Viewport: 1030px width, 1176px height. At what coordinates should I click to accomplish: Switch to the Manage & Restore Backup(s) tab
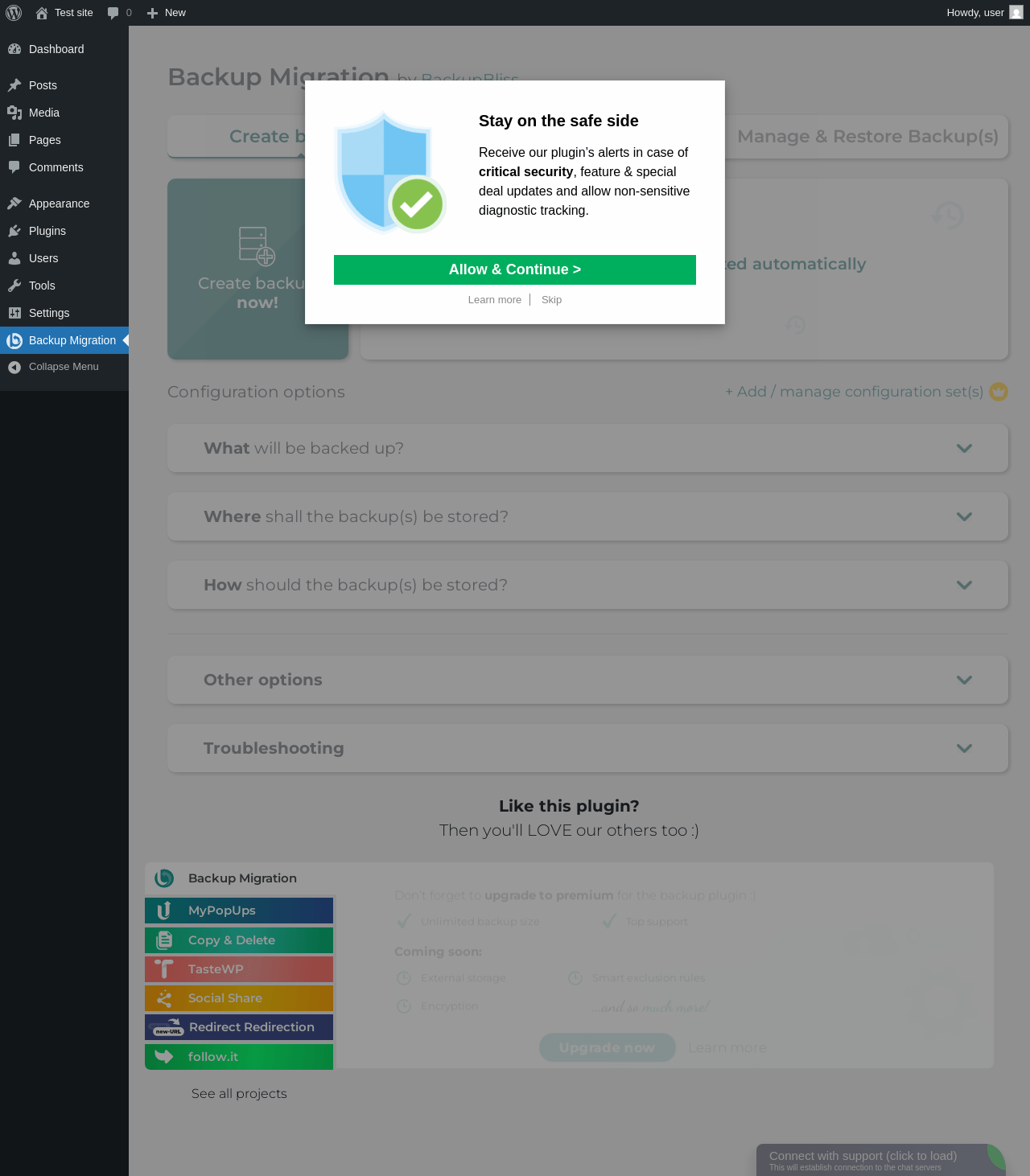867,137
